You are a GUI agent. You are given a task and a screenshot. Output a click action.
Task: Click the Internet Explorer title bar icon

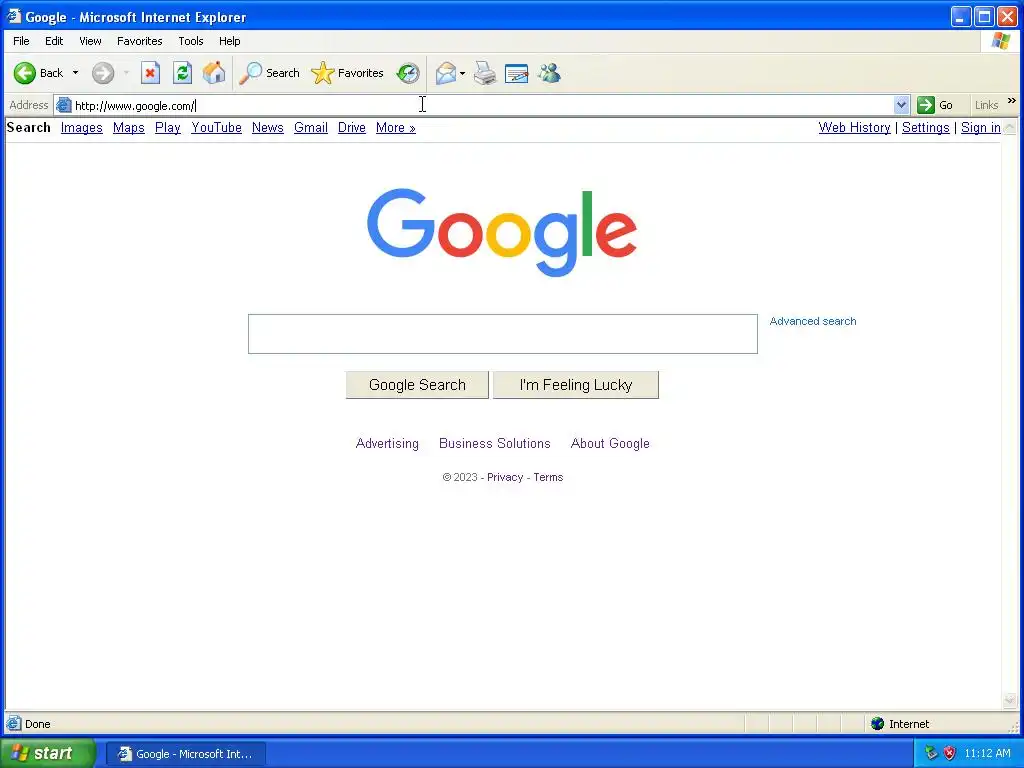click(x=14, y=16)
